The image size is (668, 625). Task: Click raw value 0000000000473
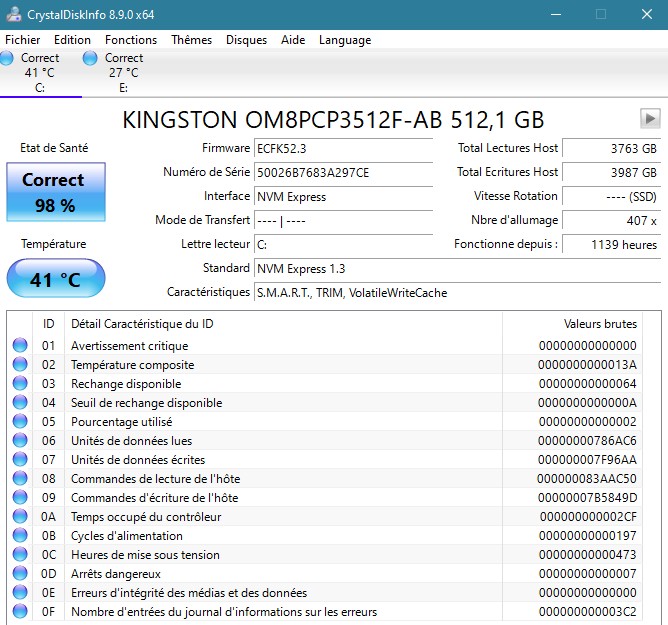[587, 555]
